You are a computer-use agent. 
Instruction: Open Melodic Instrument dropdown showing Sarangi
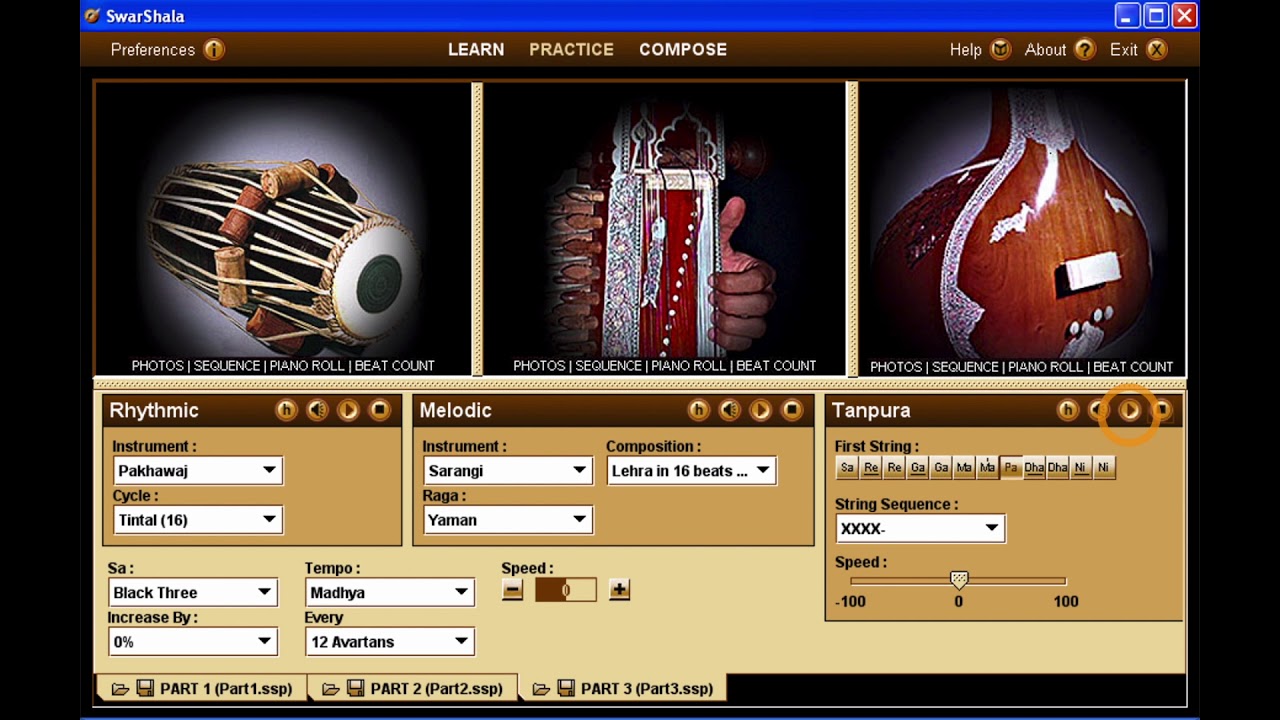point(507,470)
